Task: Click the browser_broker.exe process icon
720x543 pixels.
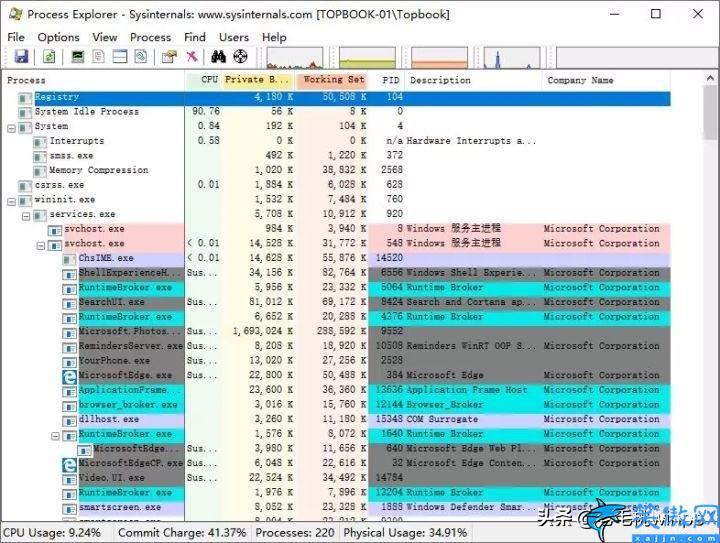Action: [69, 407]
